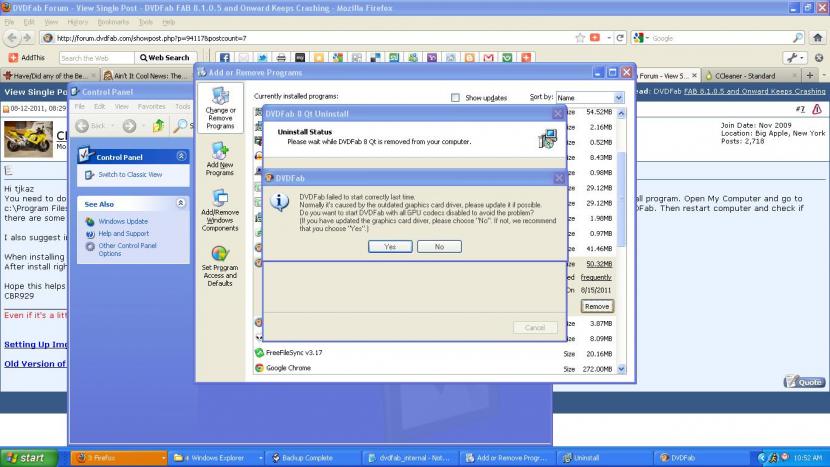Open Firefox File menu
This screenshot has width=830, height=467.
pos(9,22)
